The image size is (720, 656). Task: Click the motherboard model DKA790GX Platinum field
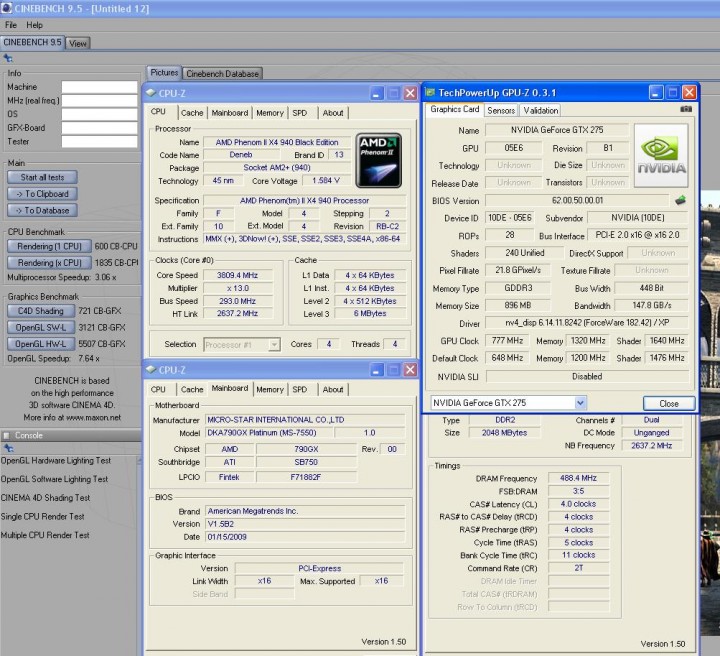click(x=268, y=432)
